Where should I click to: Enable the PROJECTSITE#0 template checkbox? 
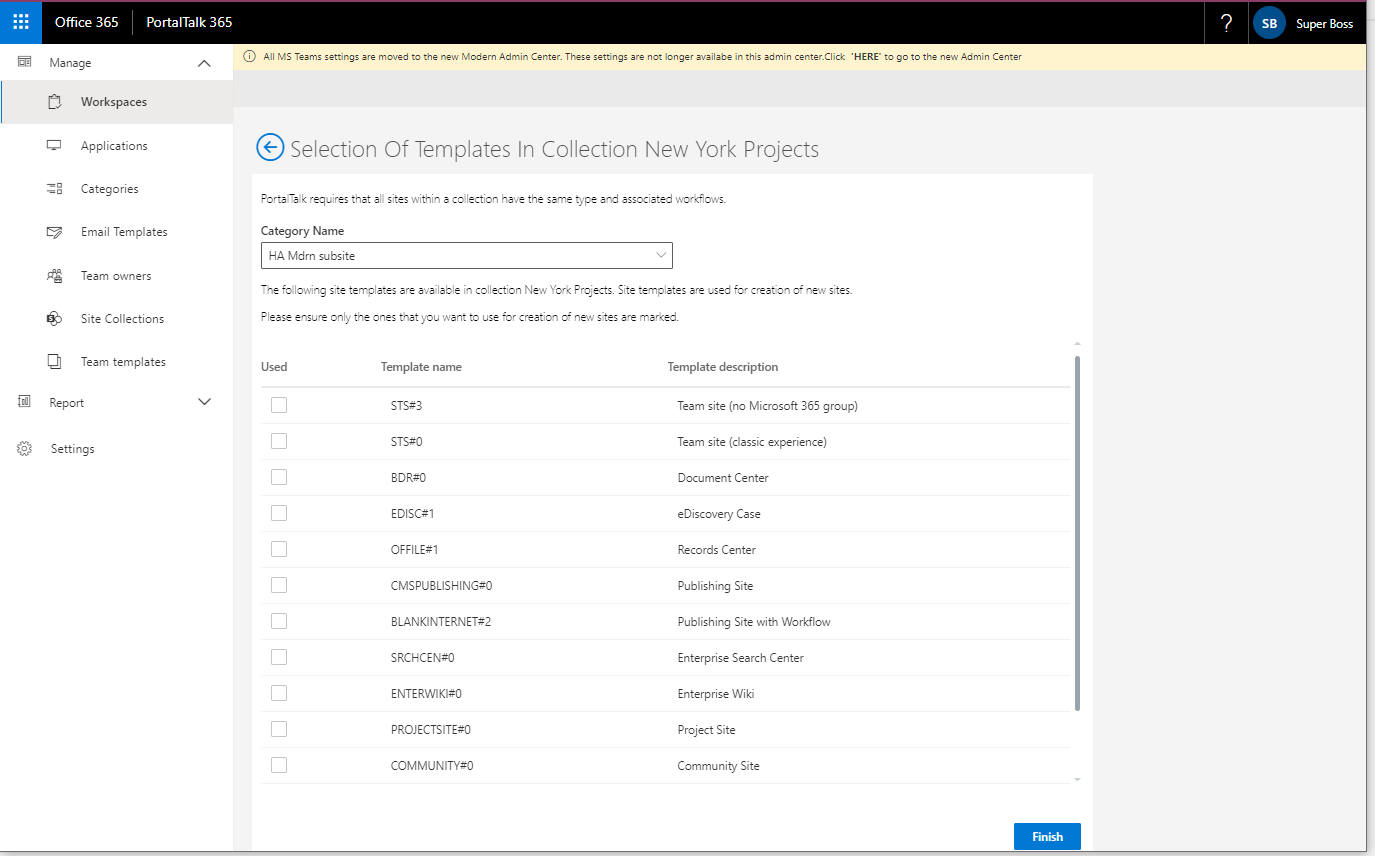(x=279, y=729)
